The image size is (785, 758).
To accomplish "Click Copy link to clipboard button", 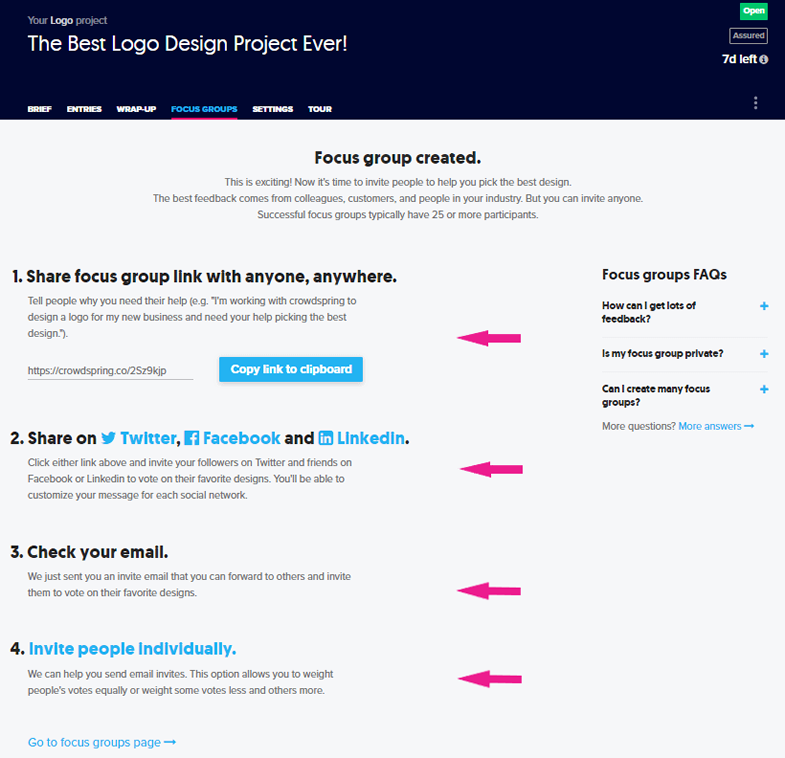I will pyautogui.click(x=291, y=369).
